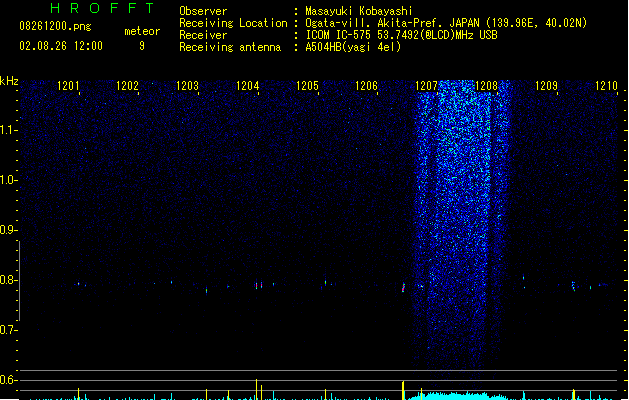Click the 1202 time marker
This screenshot has width=629, height=400.
[127, 86]
